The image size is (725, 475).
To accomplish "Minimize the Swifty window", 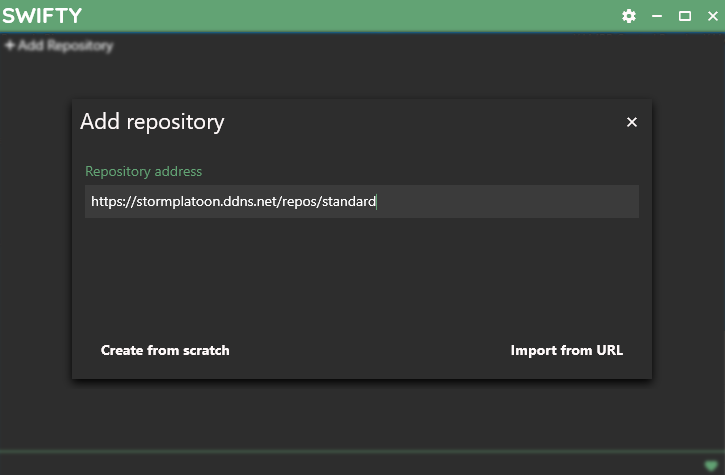I will click(657, 16).
